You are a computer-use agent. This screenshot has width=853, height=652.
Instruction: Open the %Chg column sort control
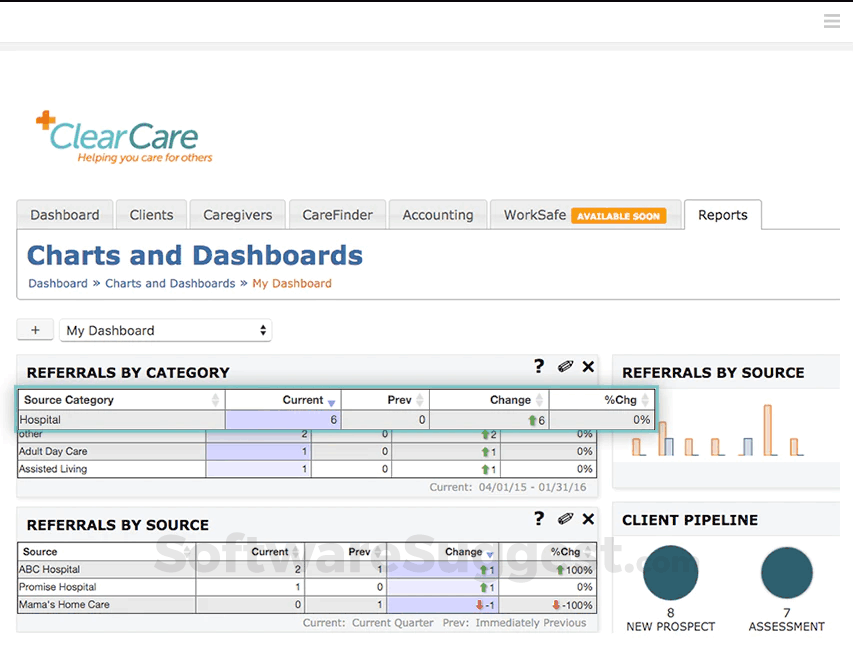(646, 399)
